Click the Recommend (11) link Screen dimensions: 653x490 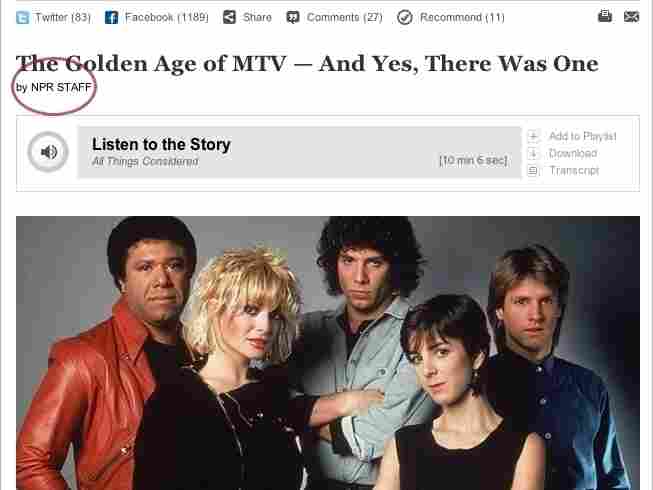point(462,17)
